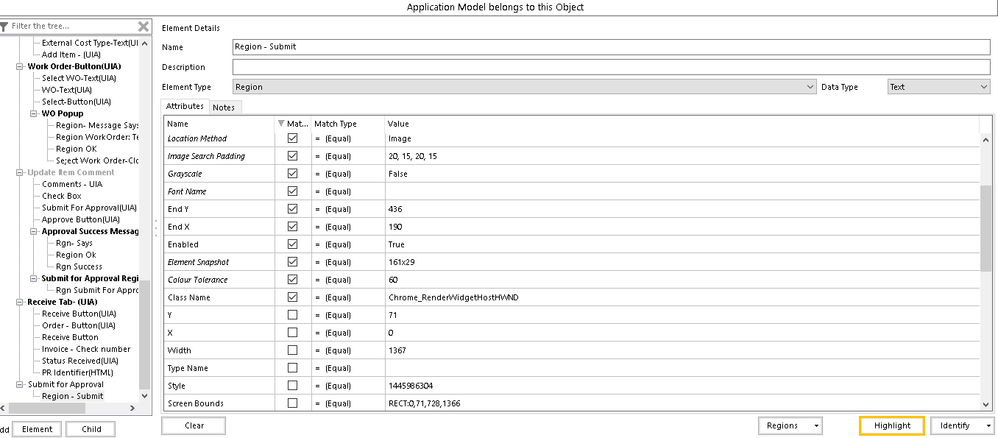Viewport: 998px width, 438px height.
Task: Select the Check Box tree item
Action: (x=62, y=196)
